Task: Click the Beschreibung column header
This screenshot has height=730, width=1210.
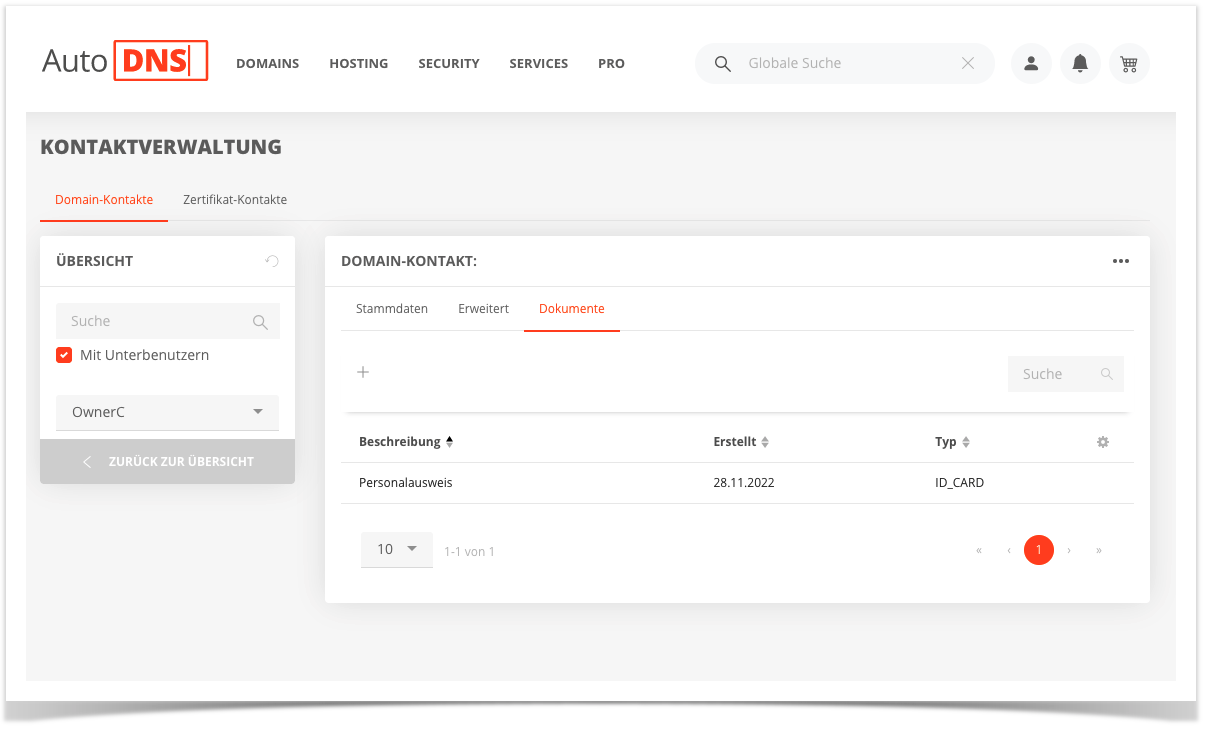Action: pos(400,442)
